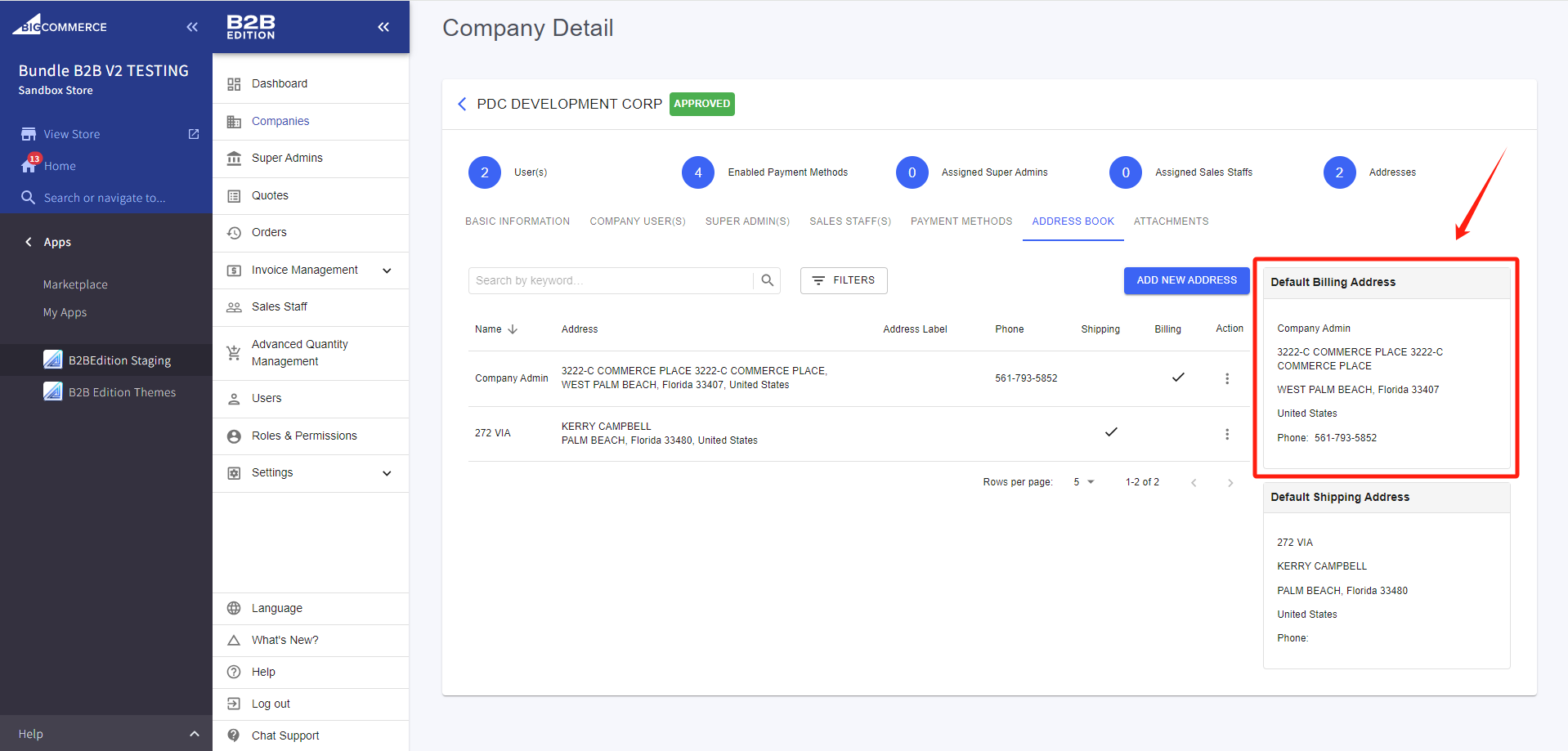This screenshot has width=1568, height=751.
Task: Click the Log out icon
Action: tap(234, 704)
